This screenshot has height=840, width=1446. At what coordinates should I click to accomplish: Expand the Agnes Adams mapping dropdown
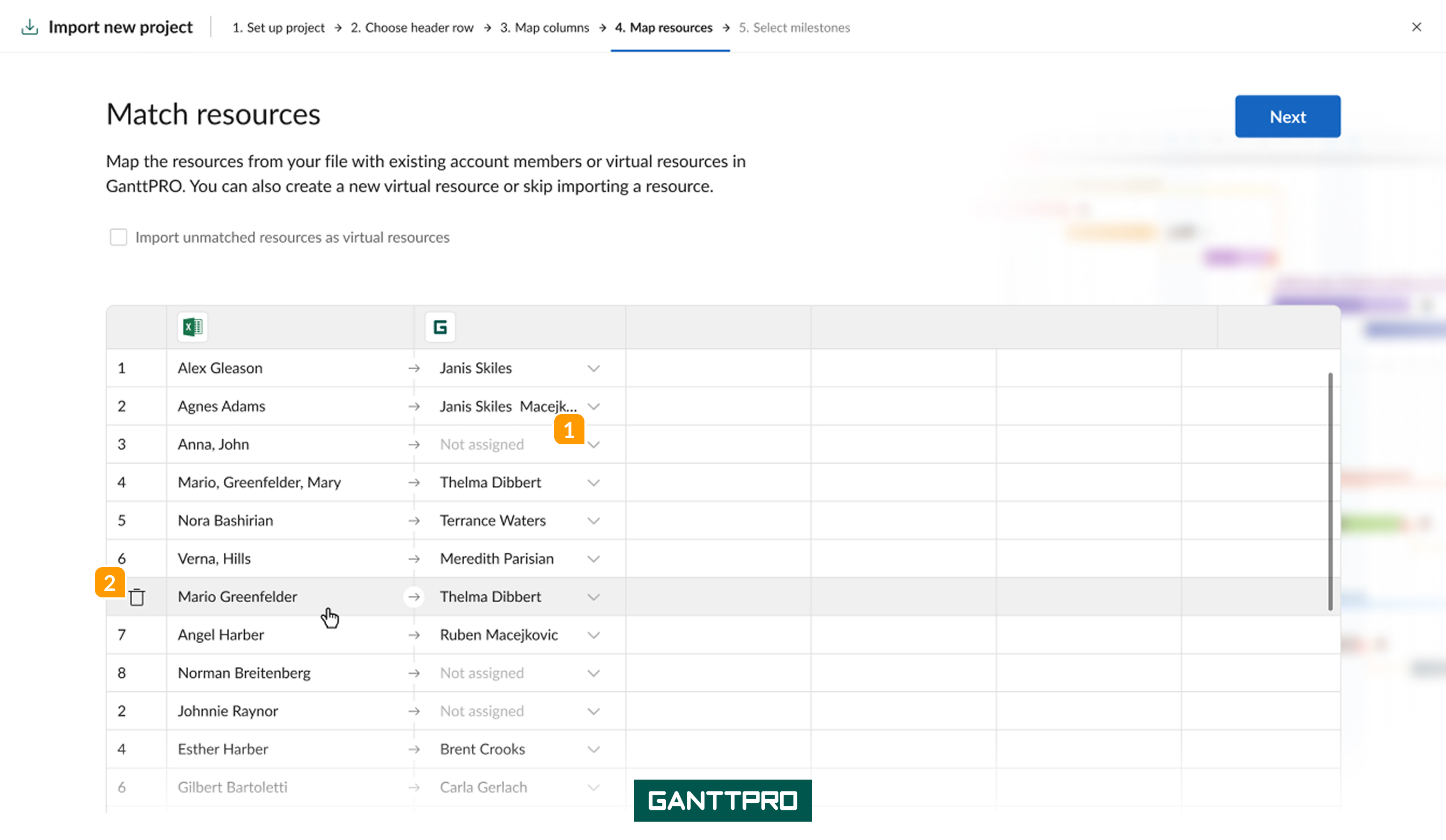pos(593,407)
